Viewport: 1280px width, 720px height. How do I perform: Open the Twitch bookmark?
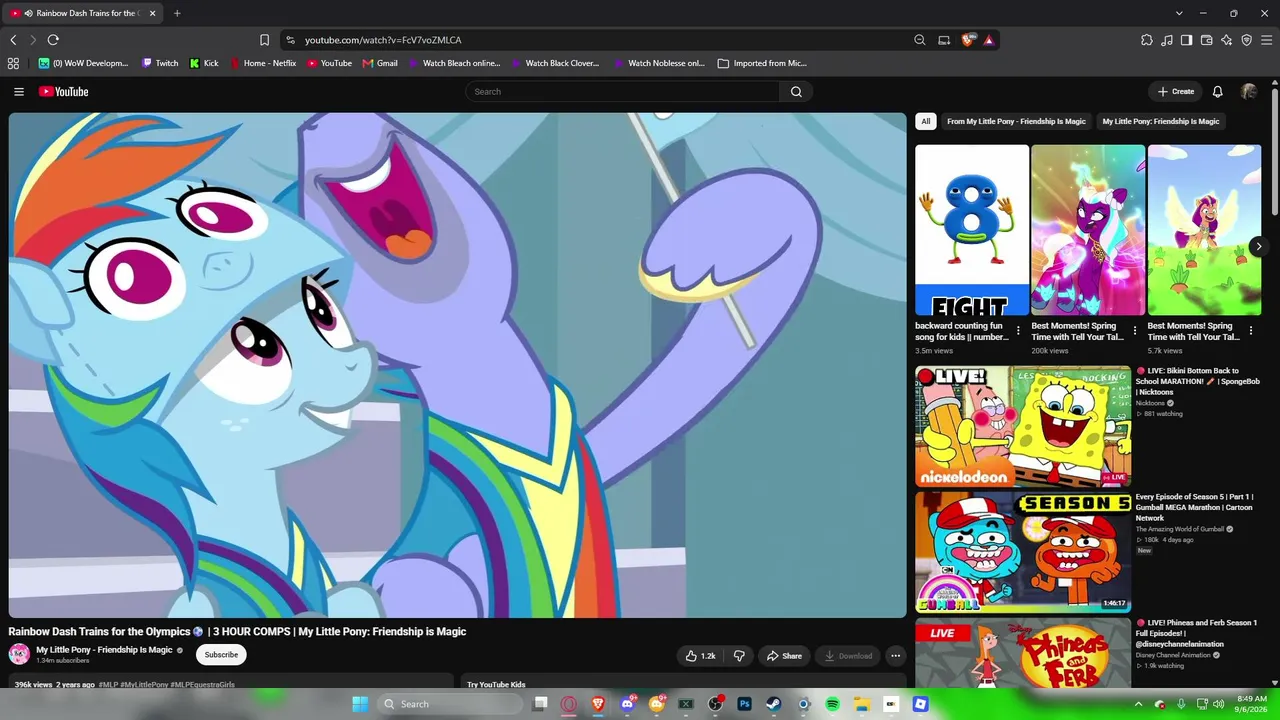(160, 63)
